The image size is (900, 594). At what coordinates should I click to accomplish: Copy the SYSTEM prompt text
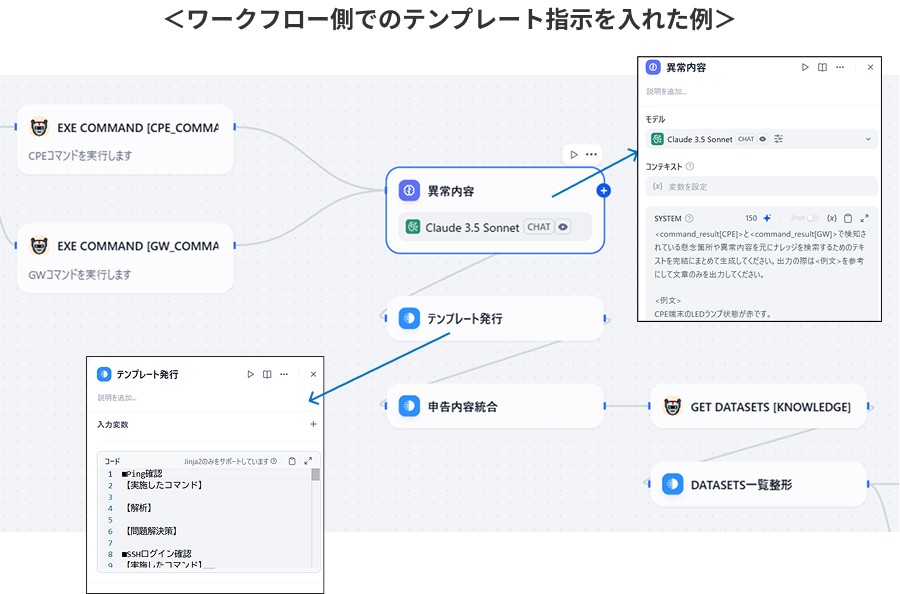click(848, 218)
